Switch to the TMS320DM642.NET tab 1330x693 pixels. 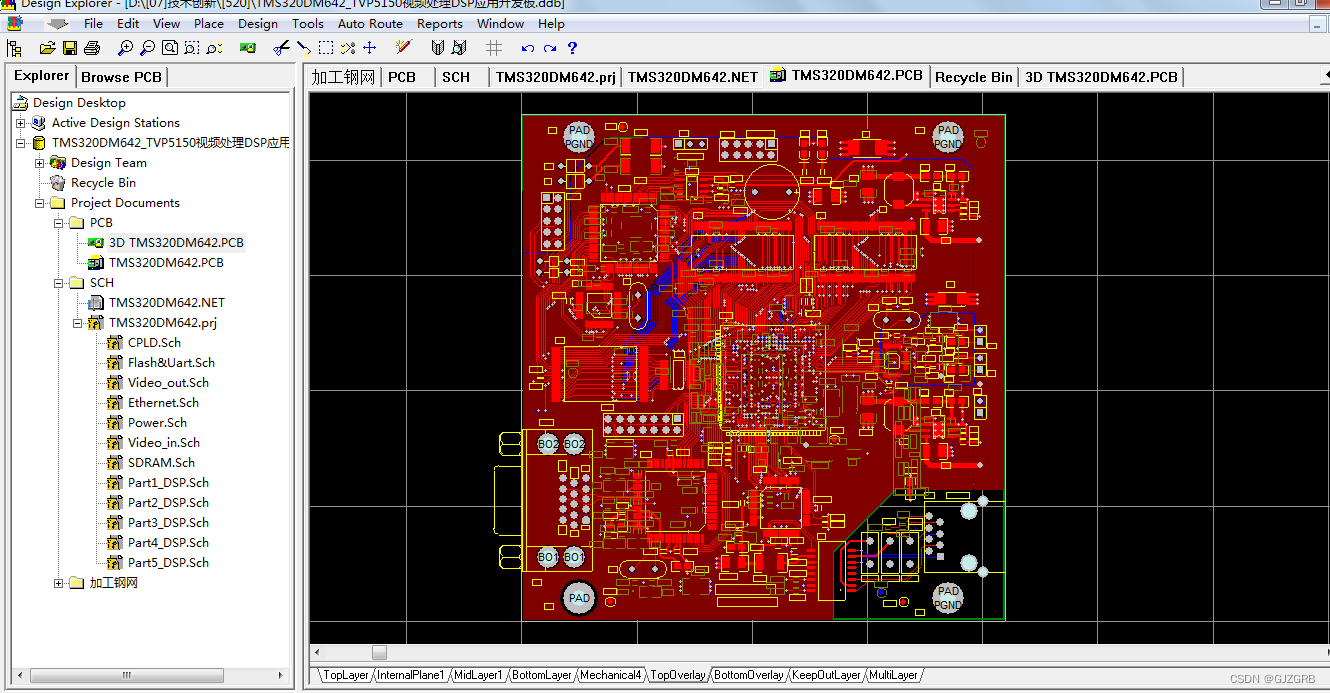691,76
